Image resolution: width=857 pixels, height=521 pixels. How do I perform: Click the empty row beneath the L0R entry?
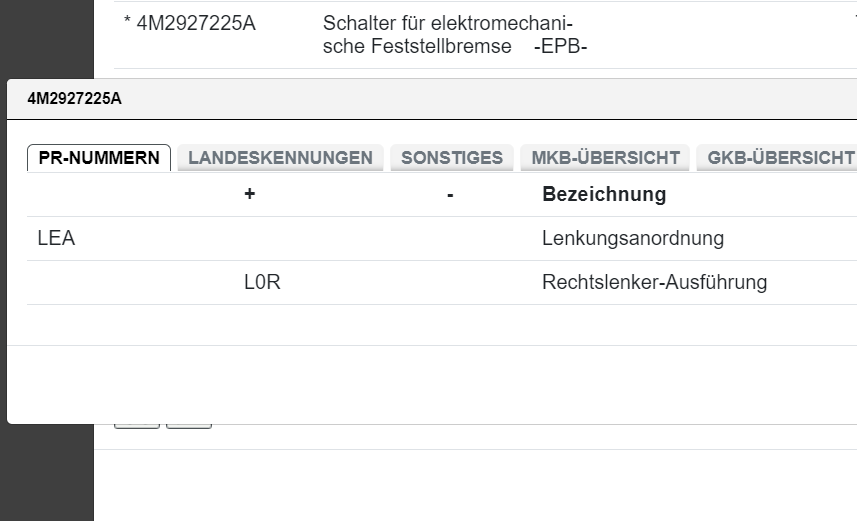(440, 325)
